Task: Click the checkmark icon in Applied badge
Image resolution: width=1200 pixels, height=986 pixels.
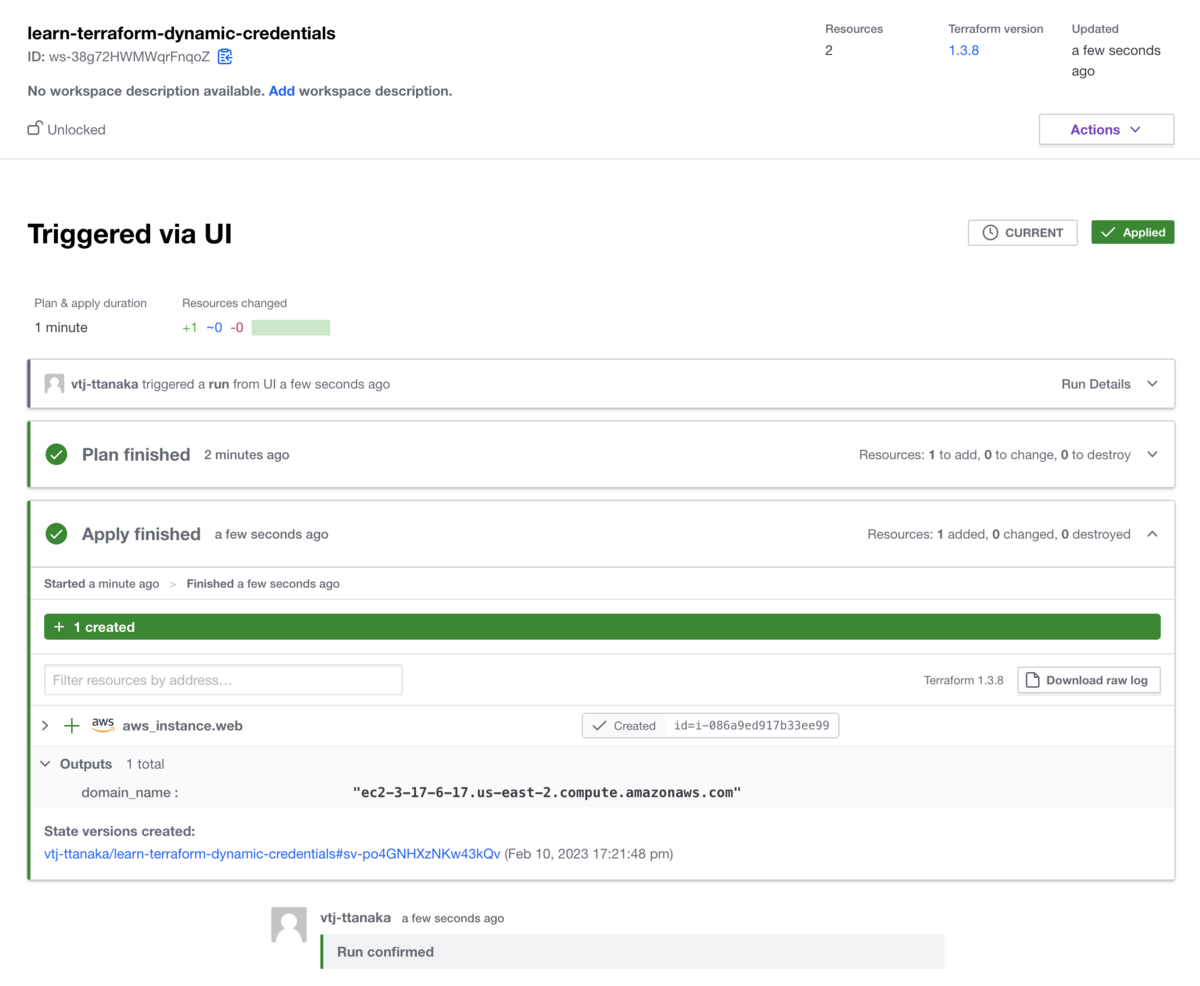Action: (x=1108, y=232)
